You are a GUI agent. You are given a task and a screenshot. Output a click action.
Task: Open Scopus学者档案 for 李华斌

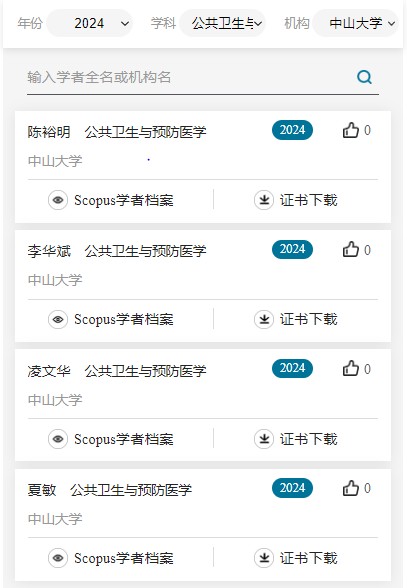pos(124,320)
